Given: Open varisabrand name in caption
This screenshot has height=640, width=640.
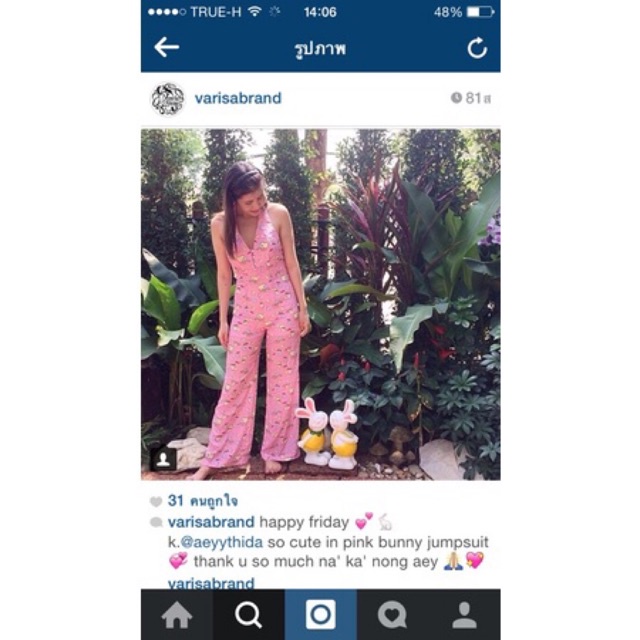Looking at the screenshot, I should (x=211, y=522).
